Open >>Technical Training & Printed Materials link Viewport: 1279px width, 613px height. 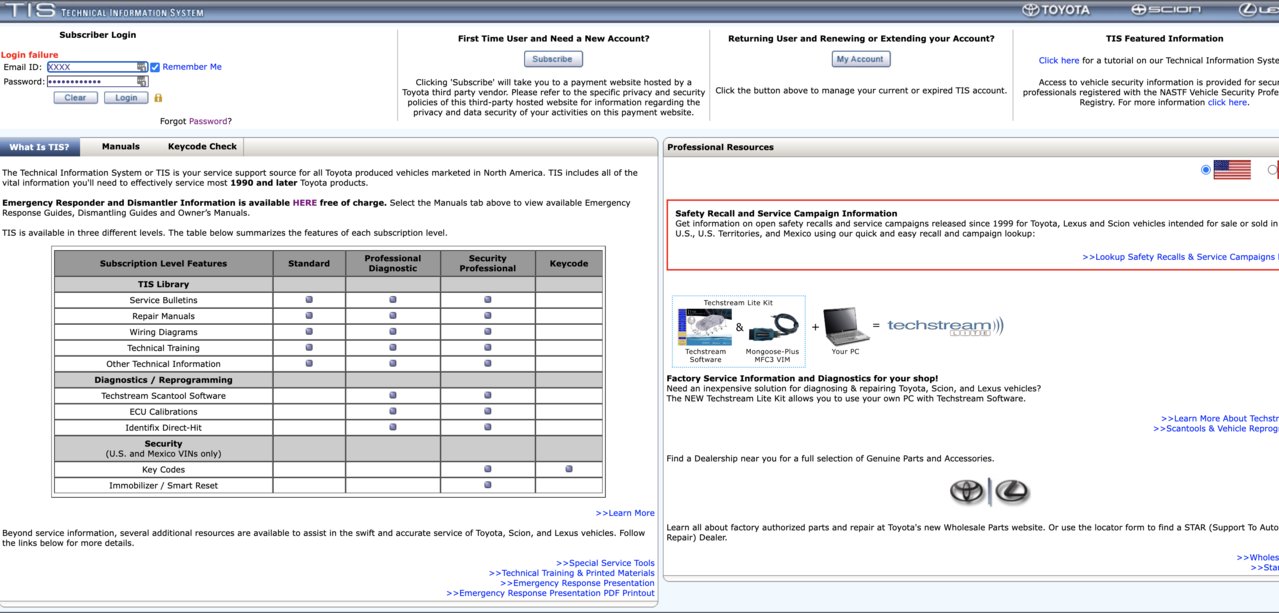(x=571, y=573)
